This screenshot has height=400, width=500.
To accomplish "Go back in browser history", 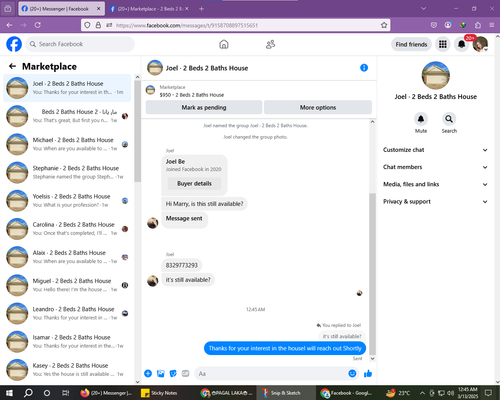I will (9, 25).
